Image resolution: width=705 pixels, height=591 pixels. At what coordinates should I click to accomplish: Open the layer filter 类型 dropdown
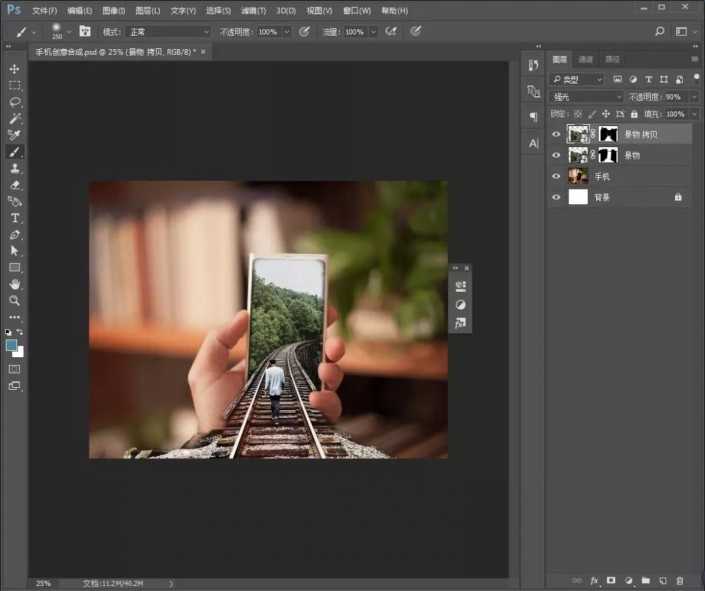pos(578,79)
